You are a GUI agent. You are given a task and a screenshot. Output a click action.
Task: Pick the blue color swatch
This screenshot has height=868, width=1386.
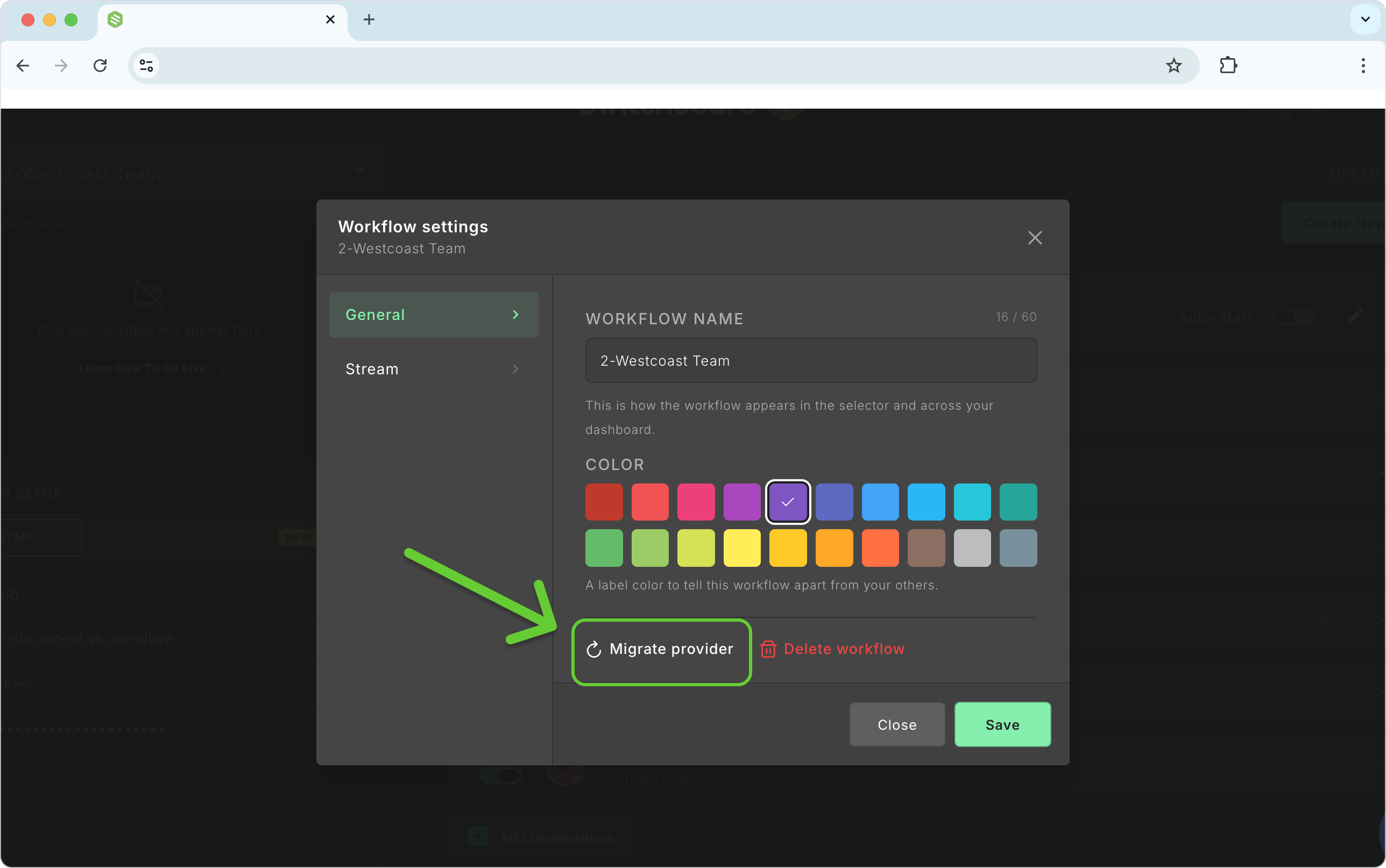(x=880, y=502)
